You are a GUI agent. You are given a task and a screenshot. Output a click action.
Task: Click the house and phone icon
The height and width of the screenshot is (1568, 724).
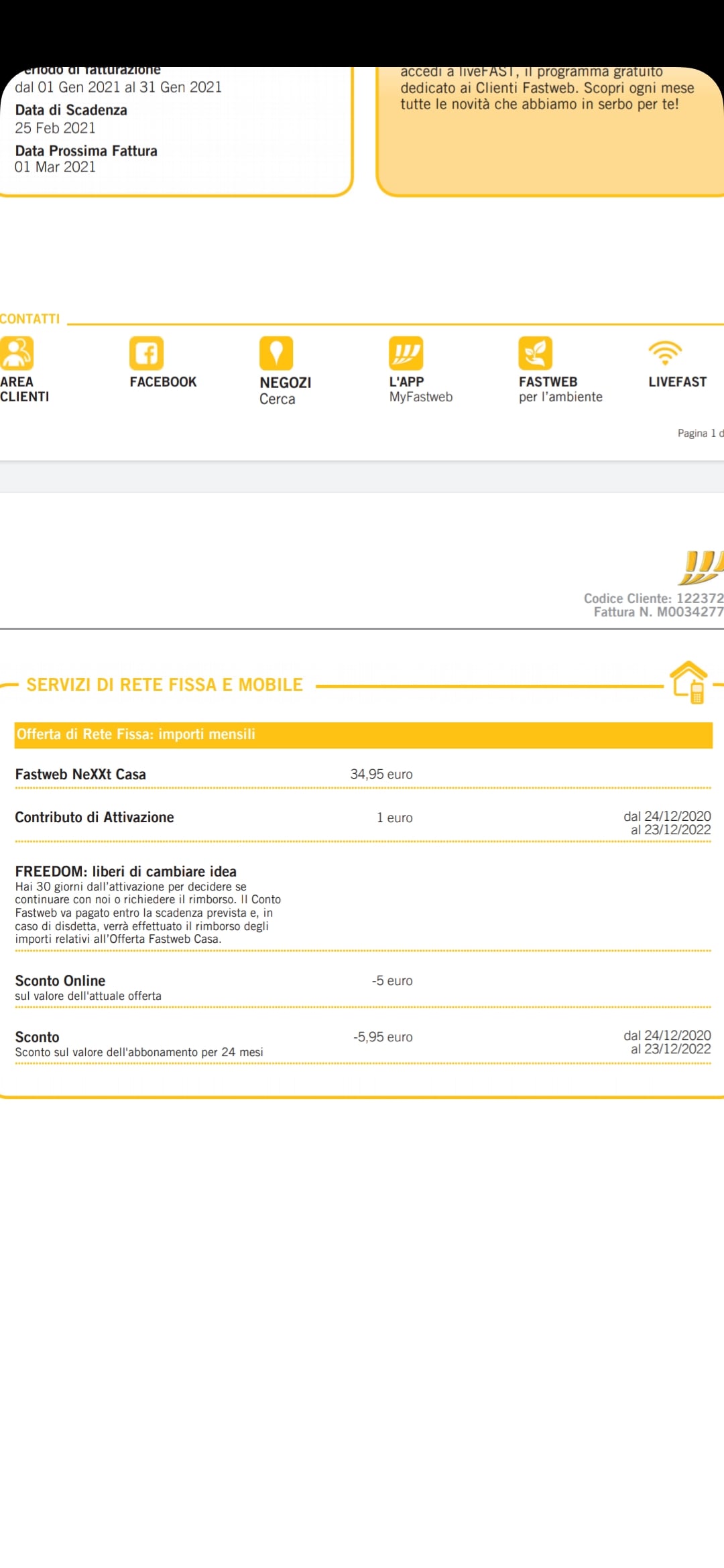(x=690, y=682)
